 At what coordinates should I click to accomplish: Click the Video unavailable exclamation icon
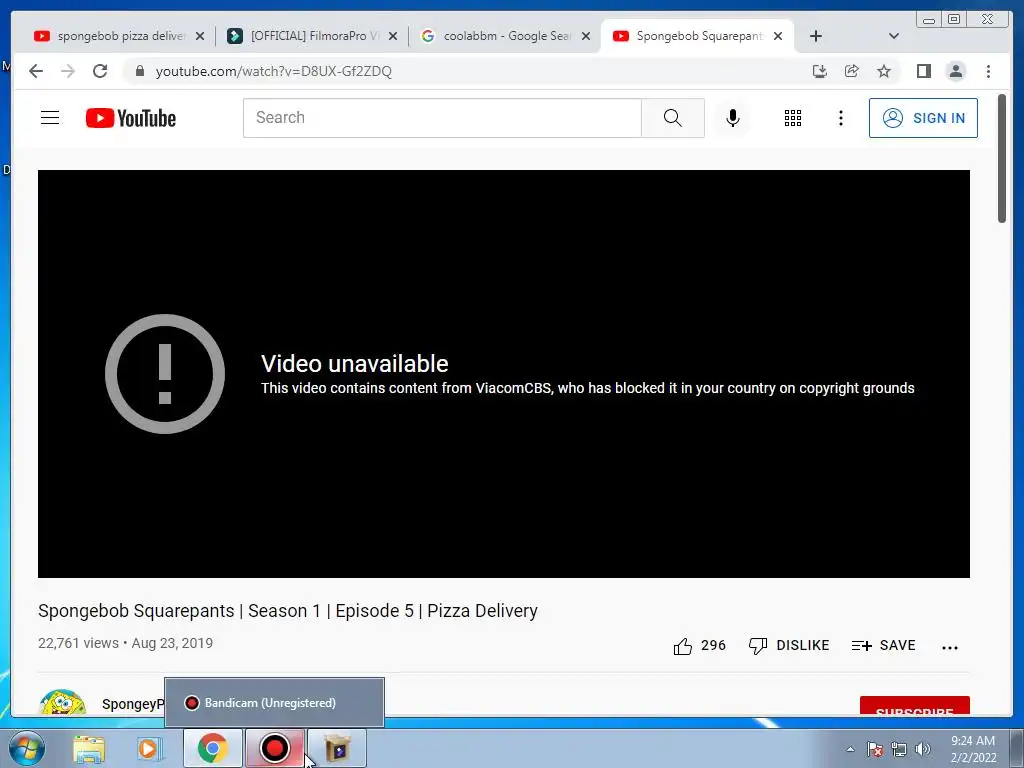tap(165, 374)
